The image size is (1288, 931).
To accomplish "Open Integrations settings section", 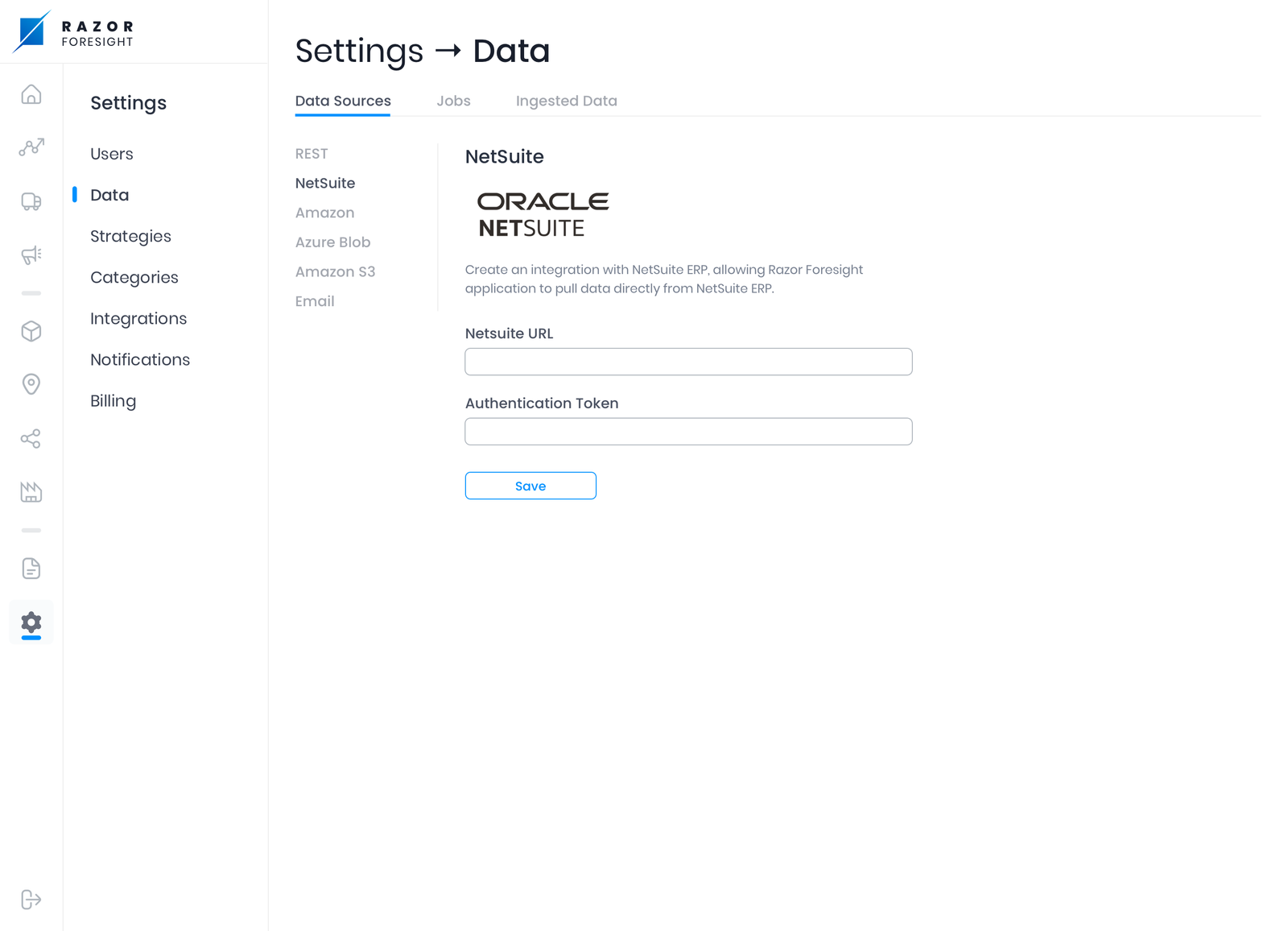I will [138, 318].
